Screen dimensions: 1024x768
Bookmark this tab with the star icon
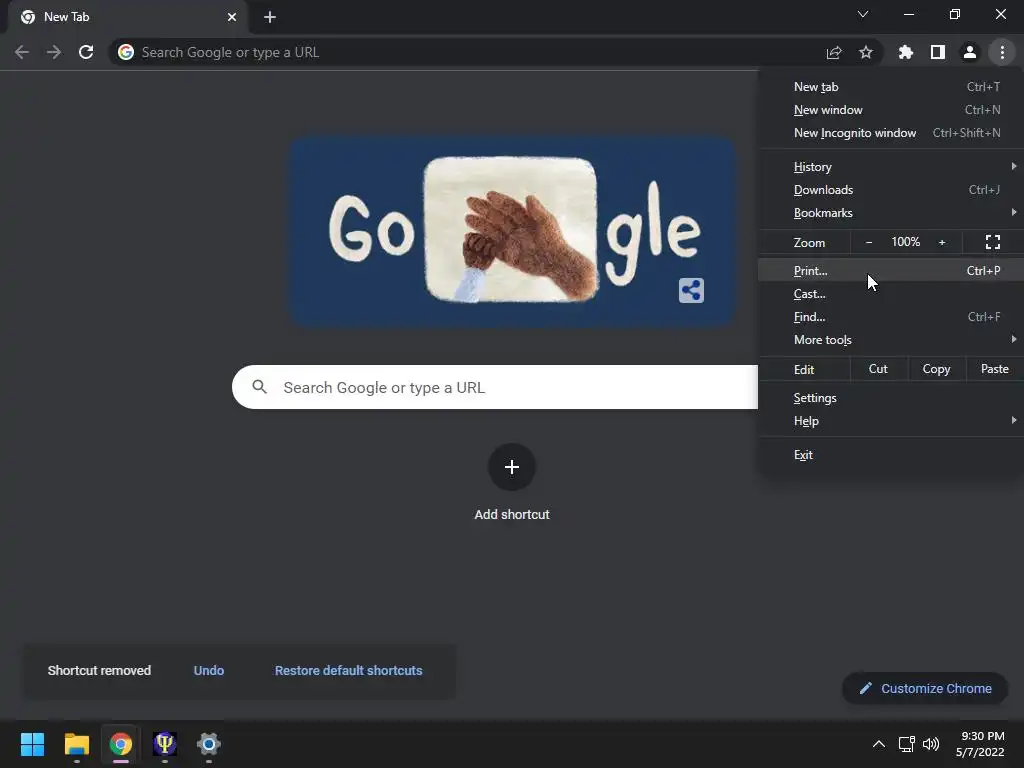click(x=866, y=52)
